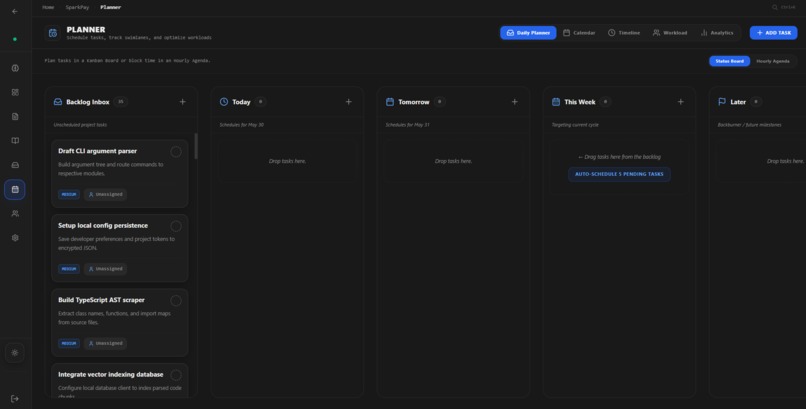Add a task to Today column with plus

(x=349, y=102)
